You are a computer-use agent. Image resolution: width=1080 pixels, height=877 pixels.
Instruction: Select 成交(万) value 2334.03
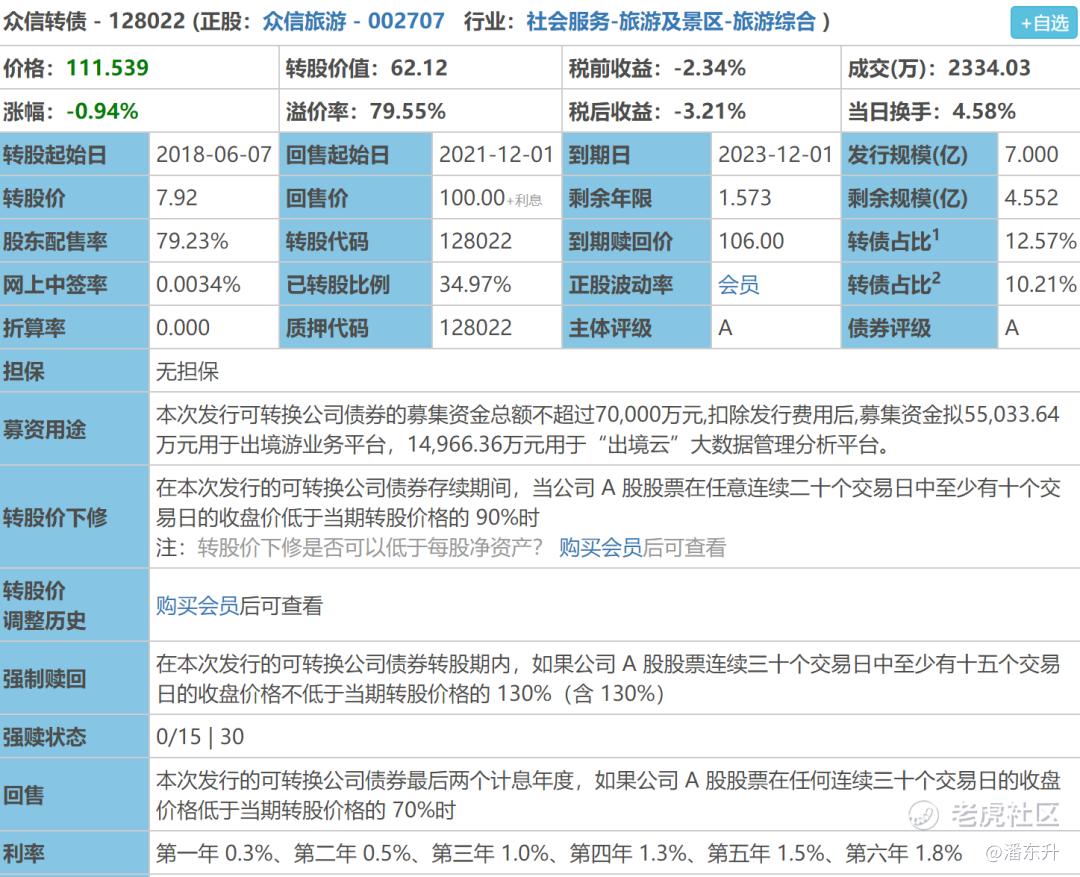(x=989, y=68)
